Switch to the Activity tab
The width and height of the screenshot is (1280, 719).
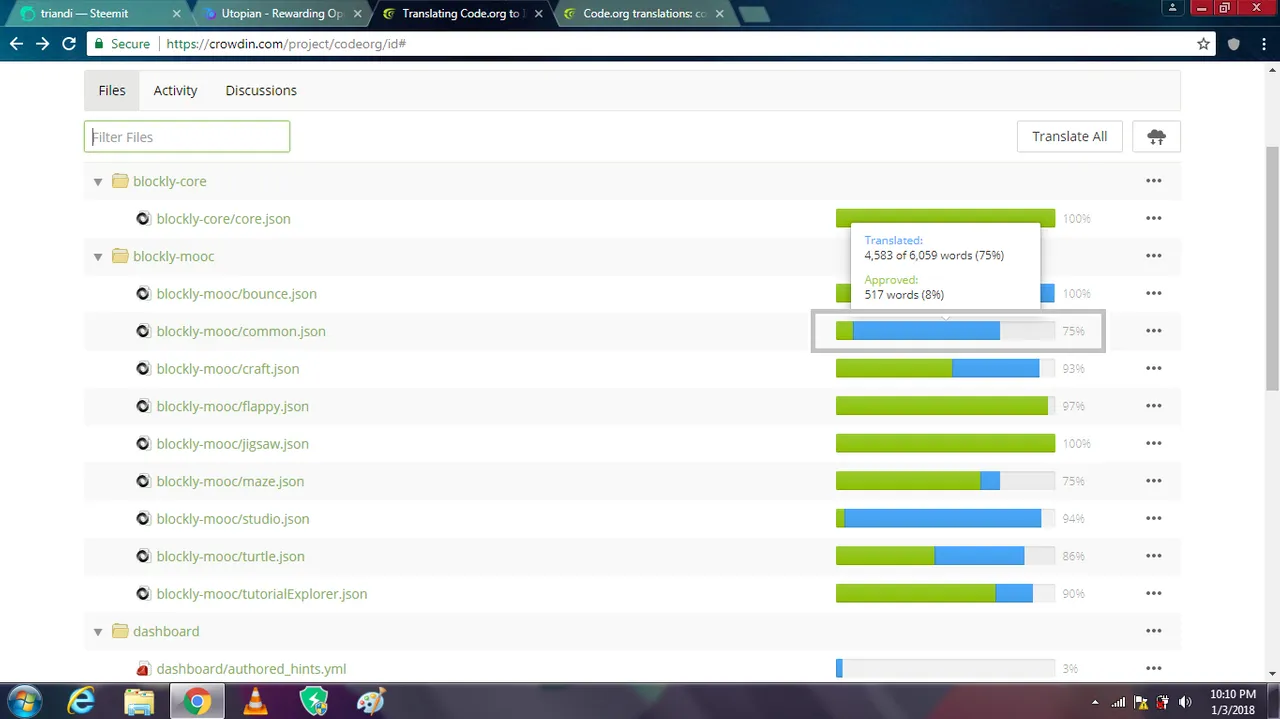pos(175,90)
